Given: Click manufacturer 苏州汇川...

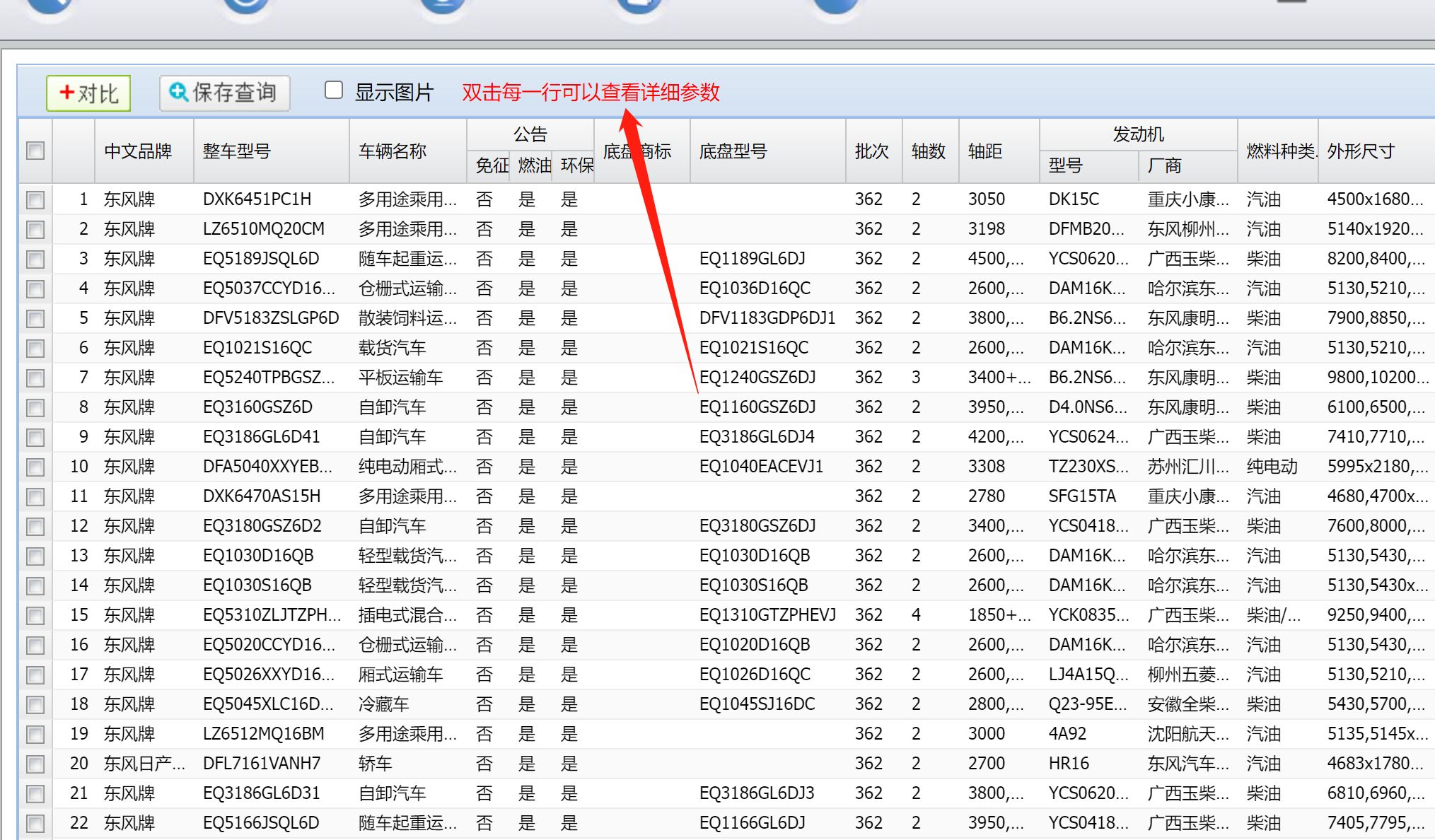Looking at the screenshot, I should pyautogui.click(x=1188, y=467).
